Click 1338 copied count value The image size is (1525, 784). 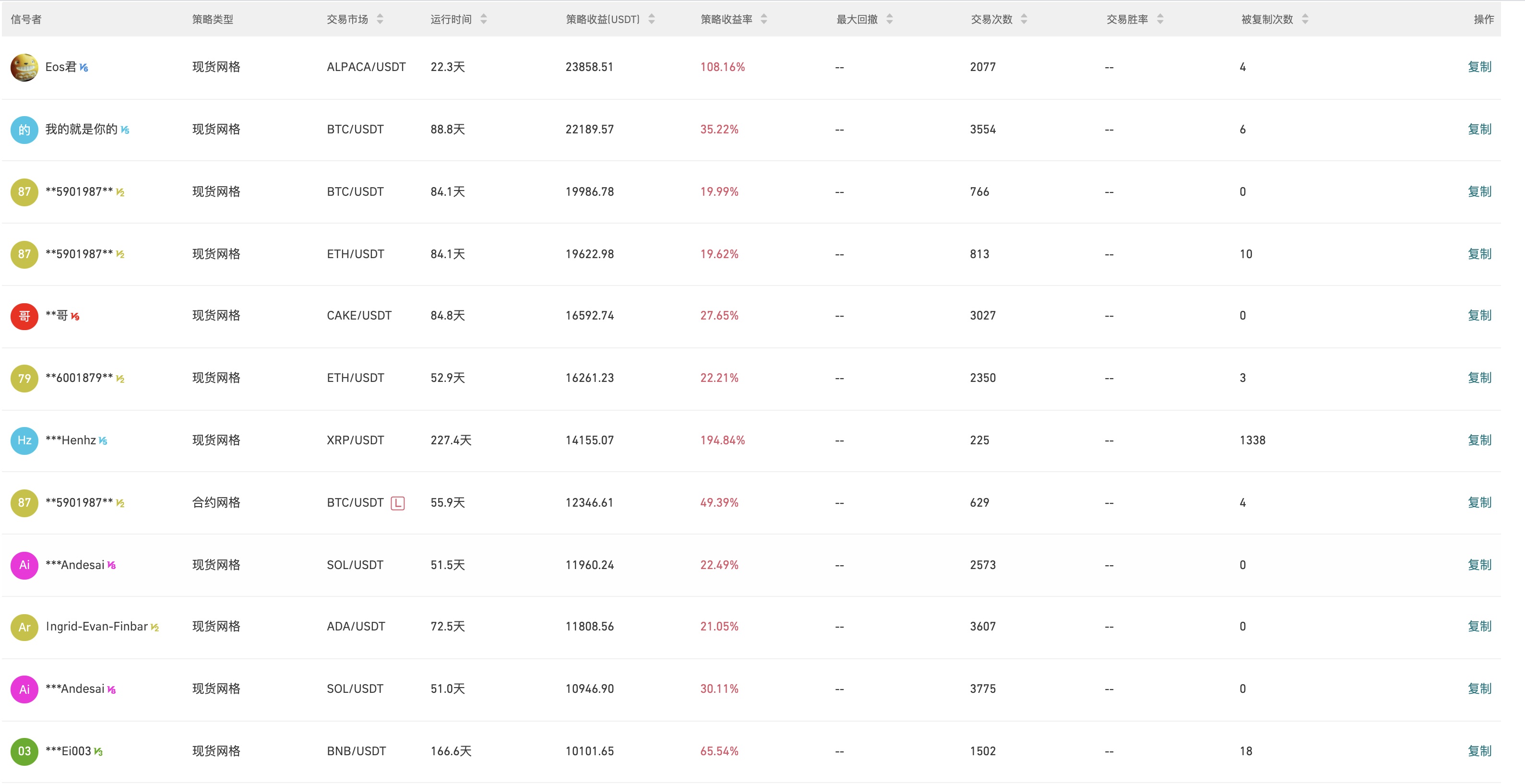click(1252, 440)
